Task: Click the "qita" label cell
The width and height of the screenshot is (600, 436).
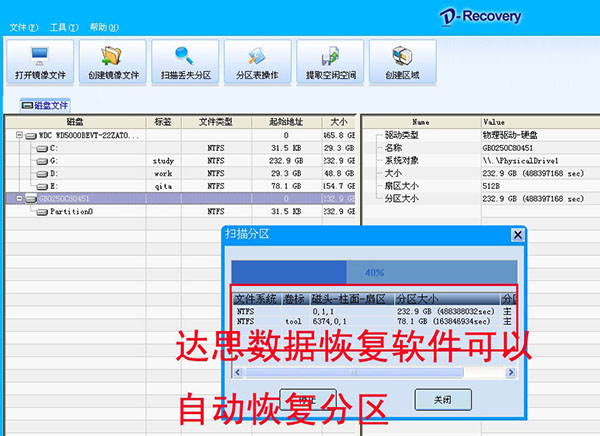Action: pos(163,186)
